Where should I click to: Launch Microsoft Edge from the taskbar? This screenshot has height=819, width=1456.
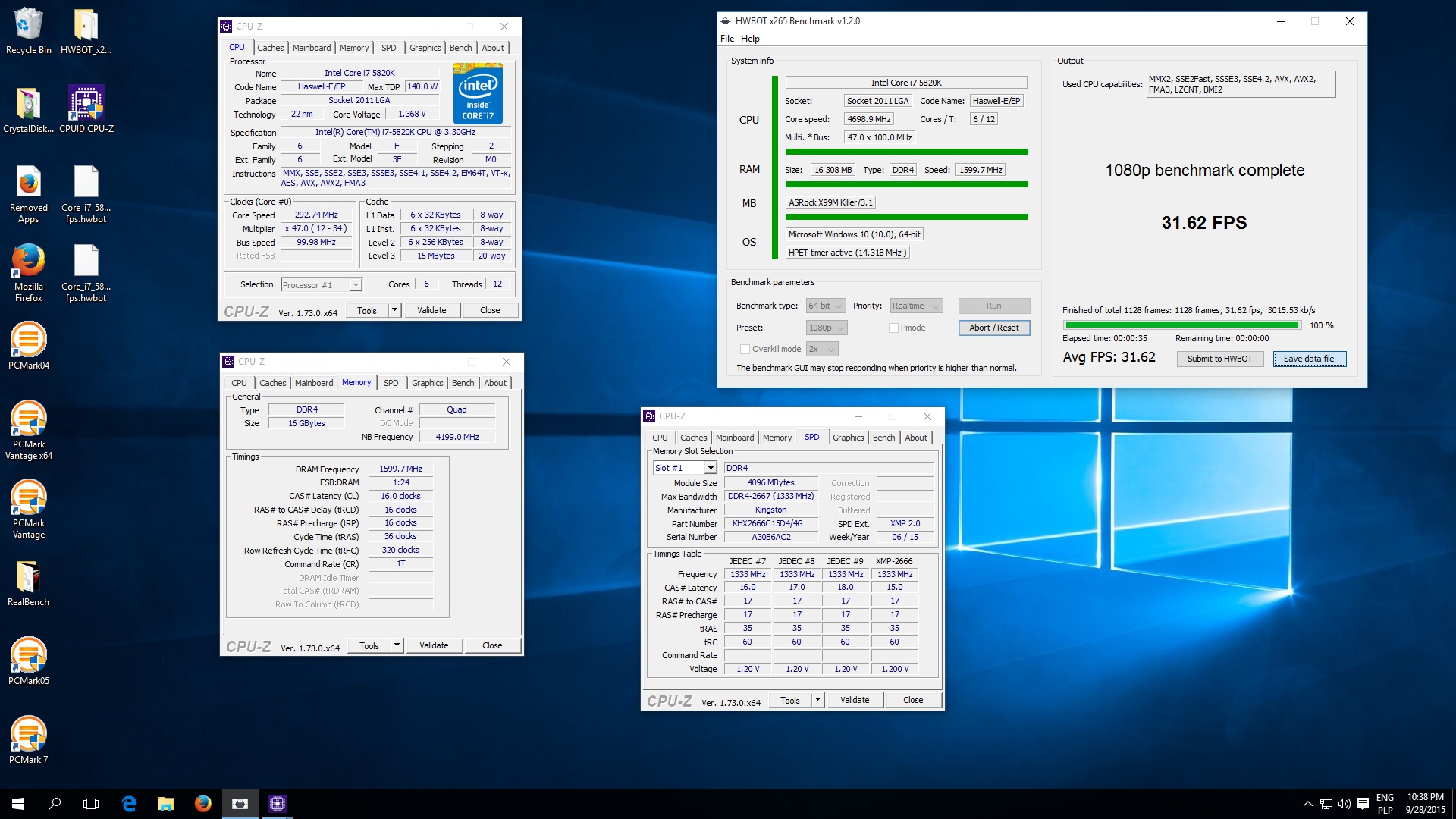[129, 804]
